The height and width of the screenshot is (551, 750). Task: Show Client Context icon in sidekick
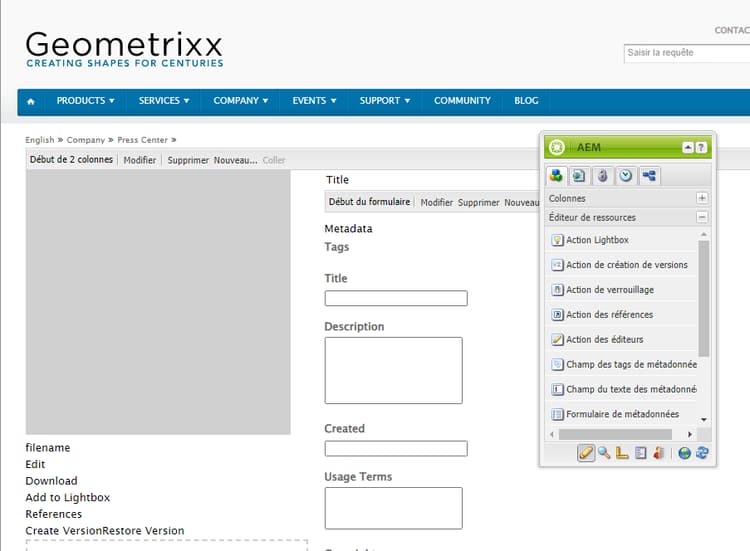659,452
